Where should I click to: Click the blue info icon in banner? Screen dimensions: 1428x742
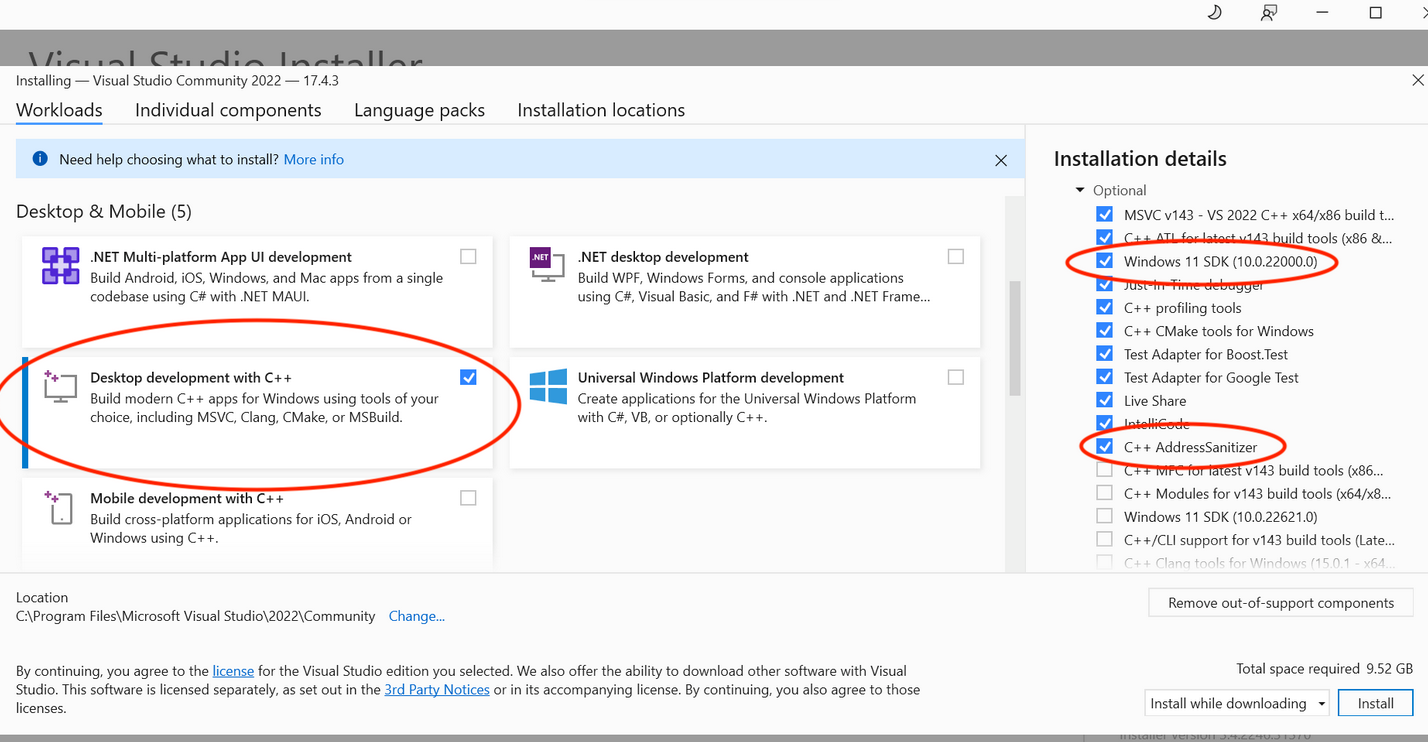40,159
